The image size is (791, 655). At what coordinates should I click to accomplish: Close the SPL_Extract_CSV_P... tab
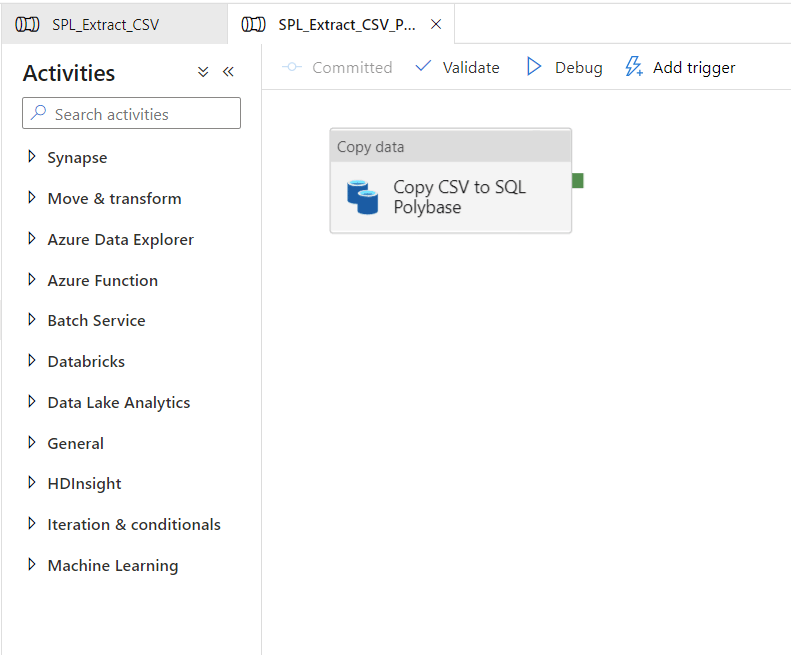pyautogui.click(x=436, y=24)
